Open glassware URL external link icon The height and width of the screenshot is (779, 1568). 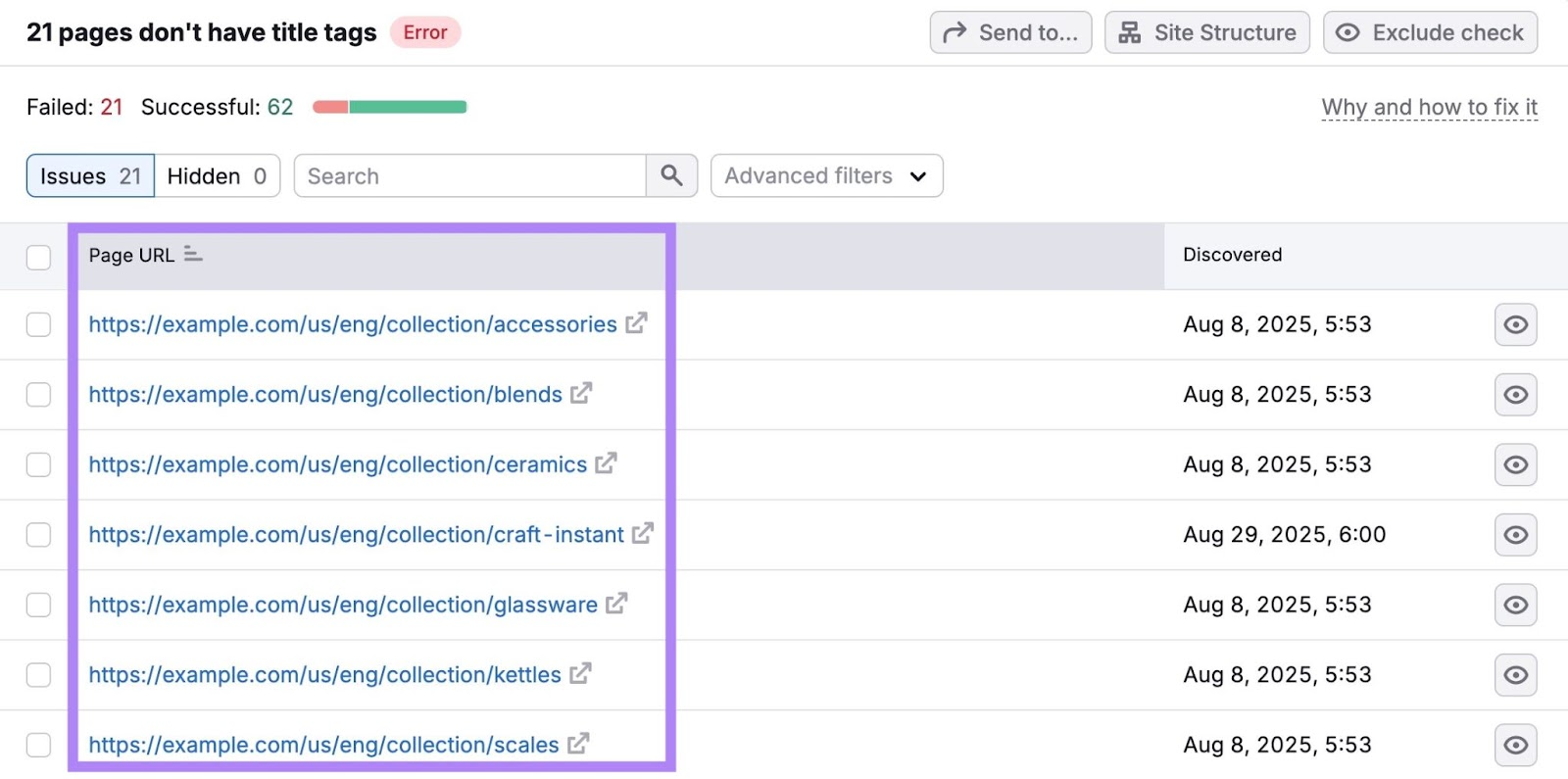click(x=615, y=604)
